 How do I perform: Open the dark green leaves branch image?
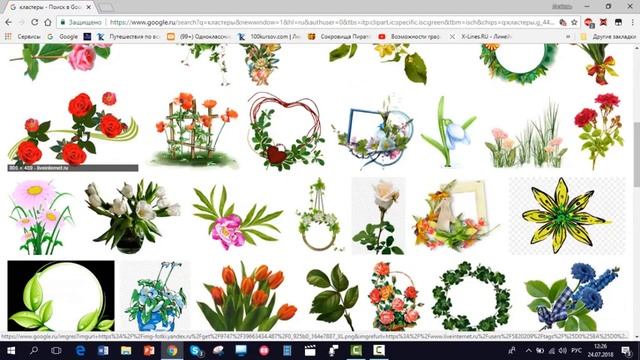(x=333, y=296)
